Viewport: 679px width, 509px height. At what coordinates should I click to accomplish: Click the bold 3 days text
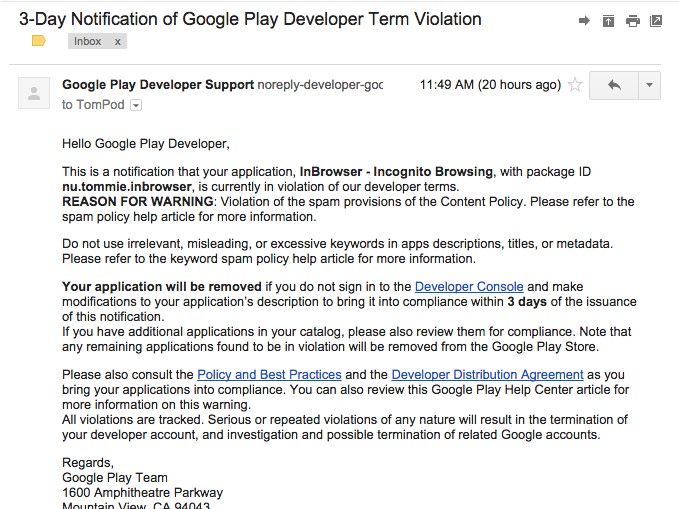point(527,302)
